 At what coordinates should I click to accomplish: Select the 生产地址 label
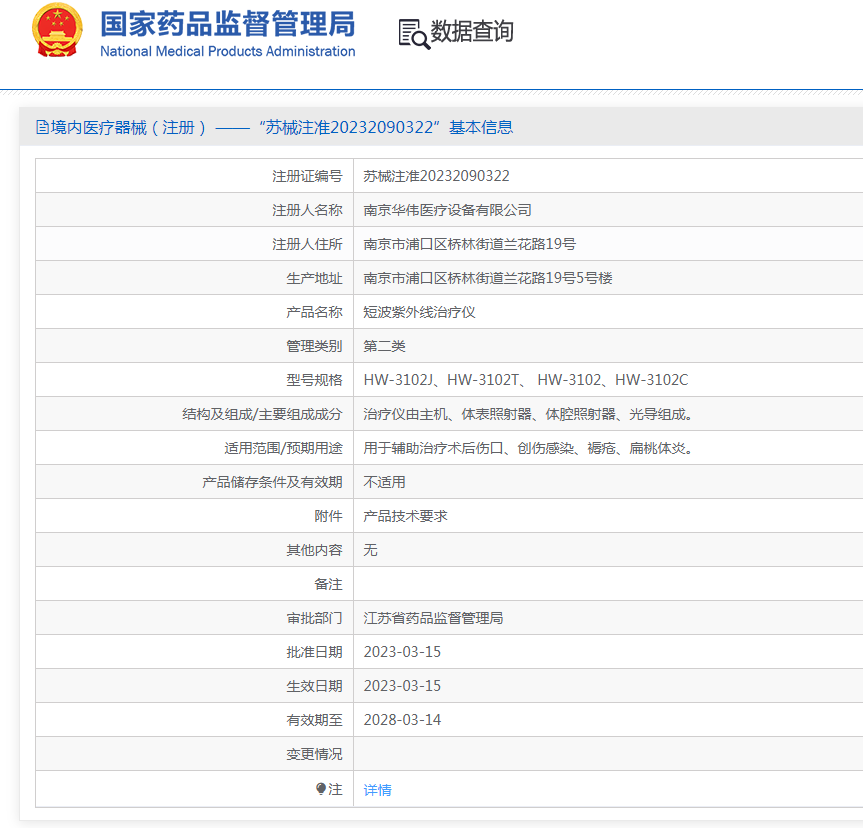pyautogui.click(x=314, y=278)
